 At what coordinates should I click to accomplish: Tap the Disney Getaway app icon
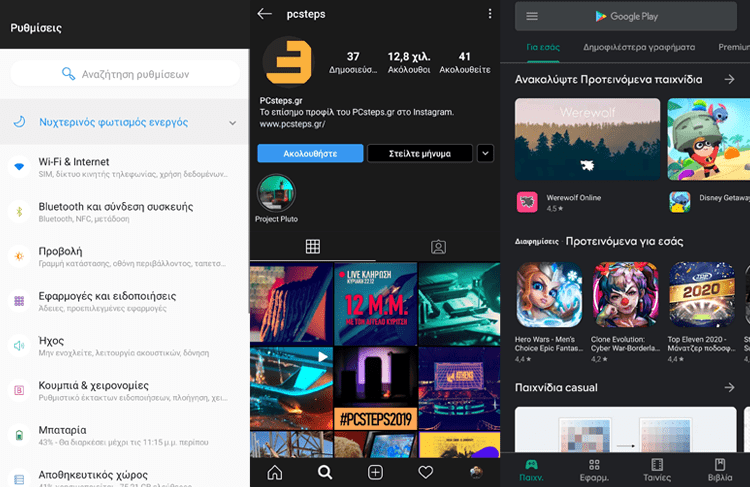coord(680,202)
